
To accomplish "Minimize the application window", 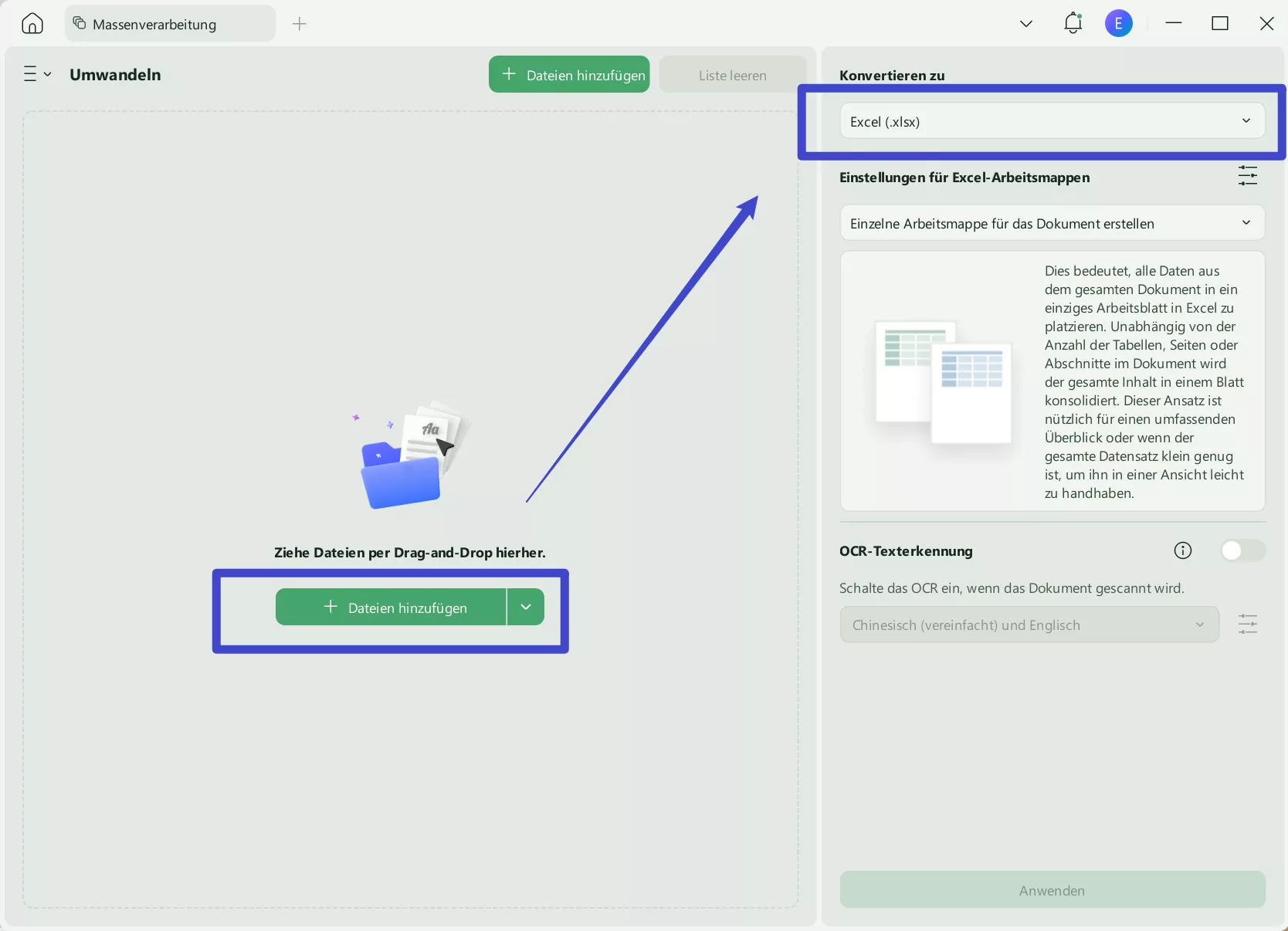I will point(1174,24).
